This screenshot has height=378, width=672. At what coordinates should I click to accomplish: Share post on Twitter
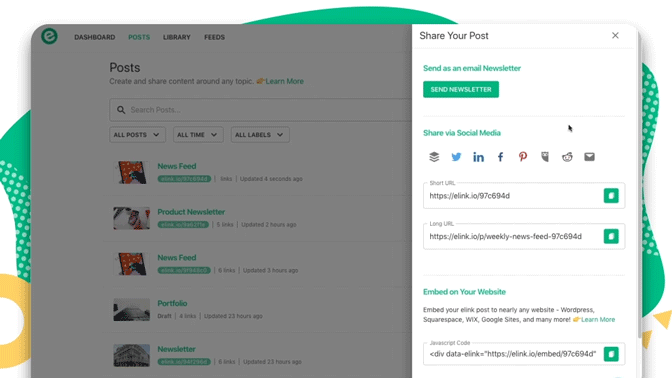456,157
